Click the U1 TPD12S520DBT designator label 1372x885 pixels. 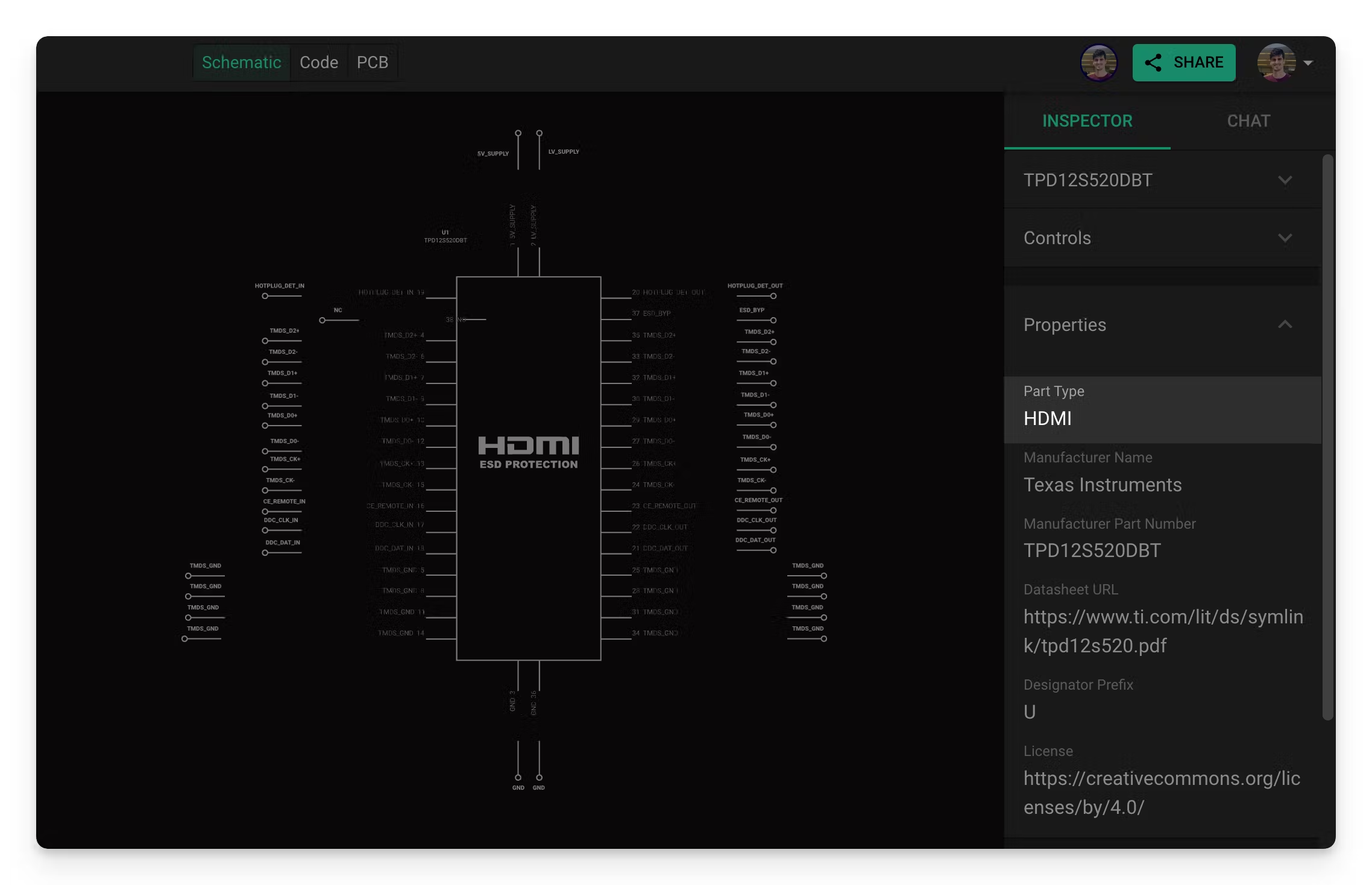pos(445,236)
